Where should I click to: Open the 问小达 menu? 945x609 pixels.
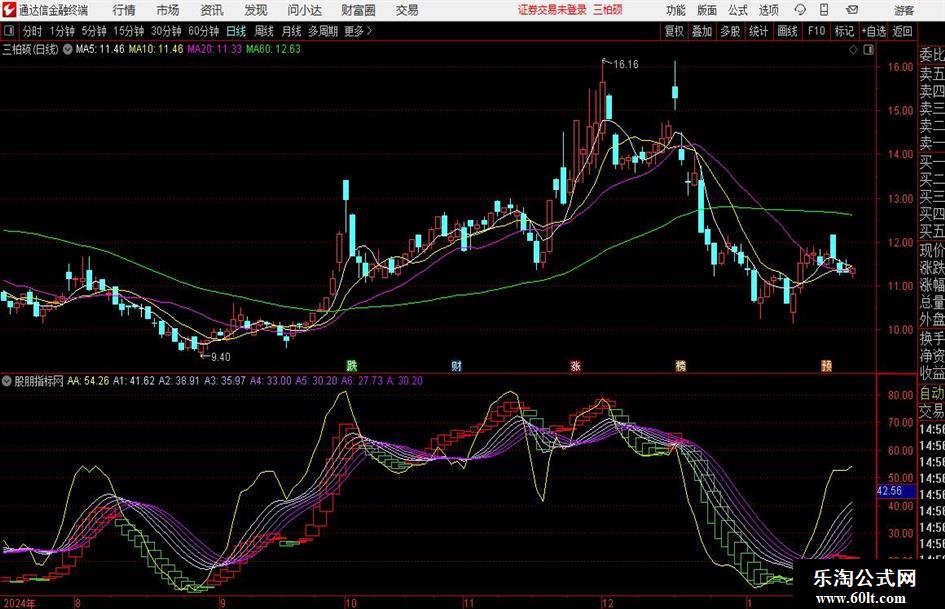pyautogui.click(x=304, y=10)
